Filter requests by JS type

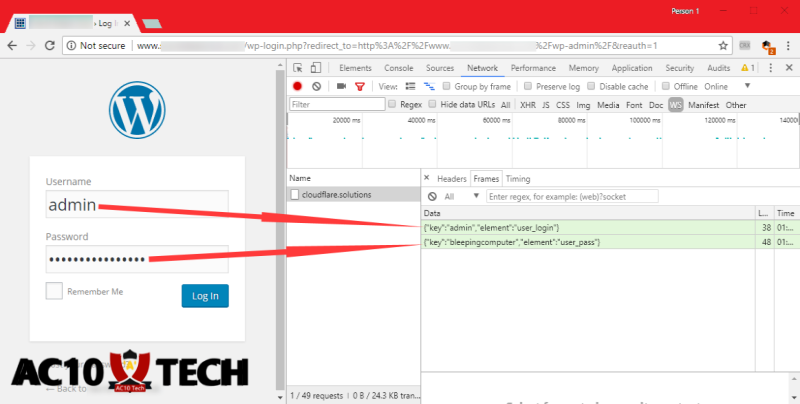pos(545,105)
